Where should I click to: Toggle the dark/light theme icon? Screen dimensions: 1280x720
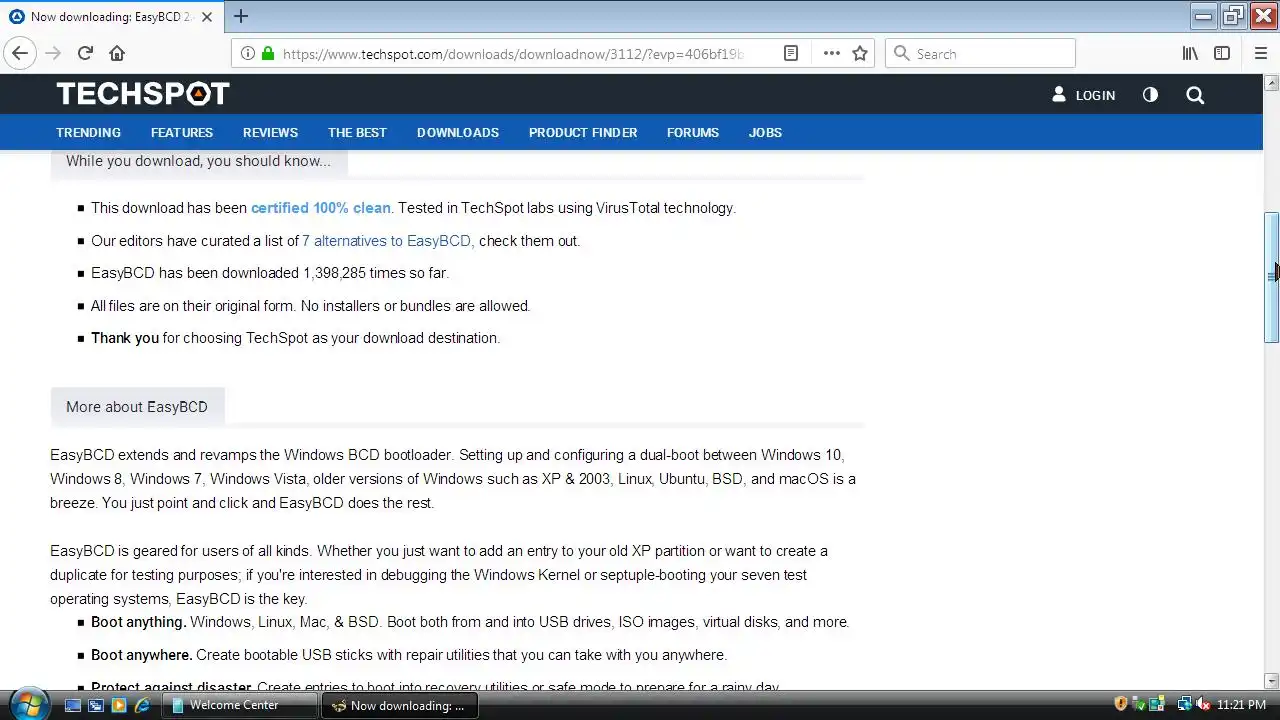1150,95
